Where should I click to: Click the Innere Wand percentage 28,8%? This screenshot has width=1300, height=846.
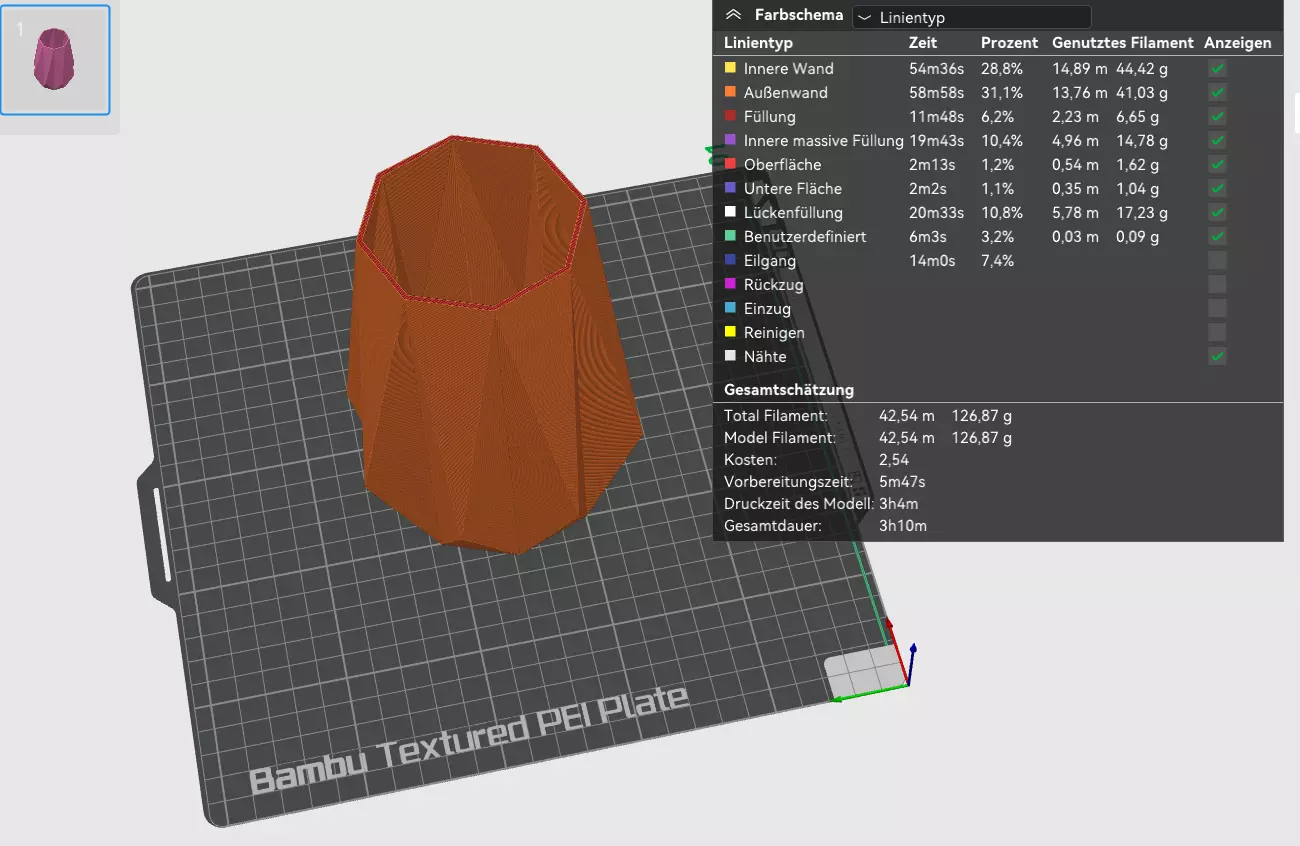[x=1002, y=69]
